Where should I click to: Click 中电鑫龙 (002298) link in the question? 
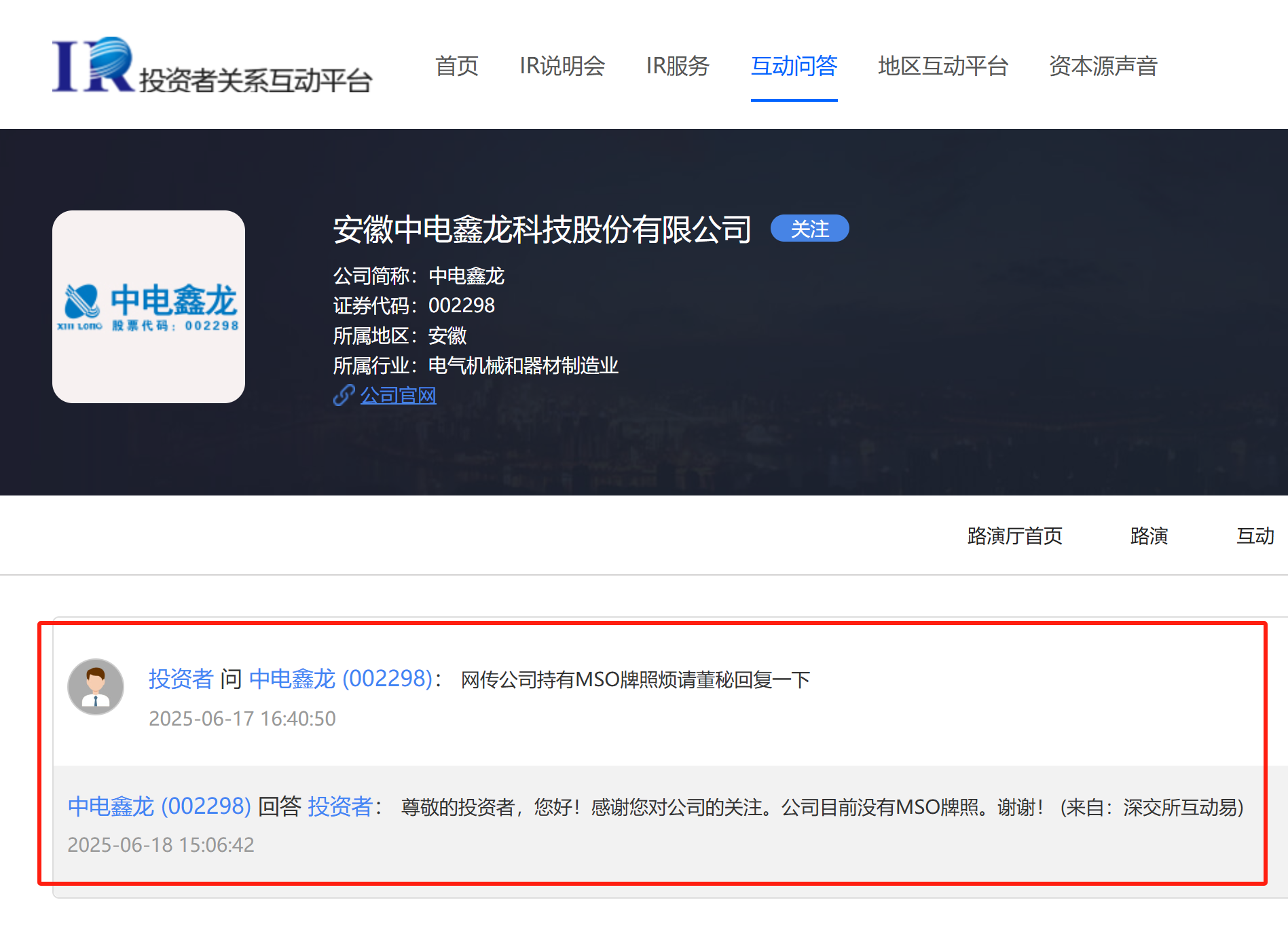[341, 679]
